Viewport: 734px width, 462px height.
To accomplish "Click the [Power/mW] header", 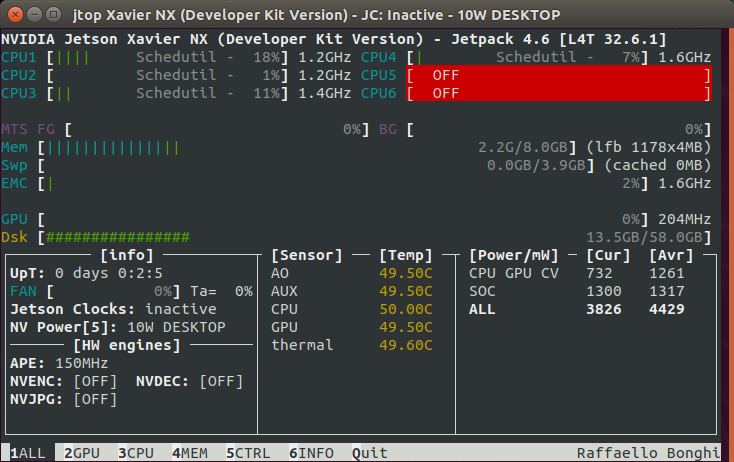I will (514, 255).
